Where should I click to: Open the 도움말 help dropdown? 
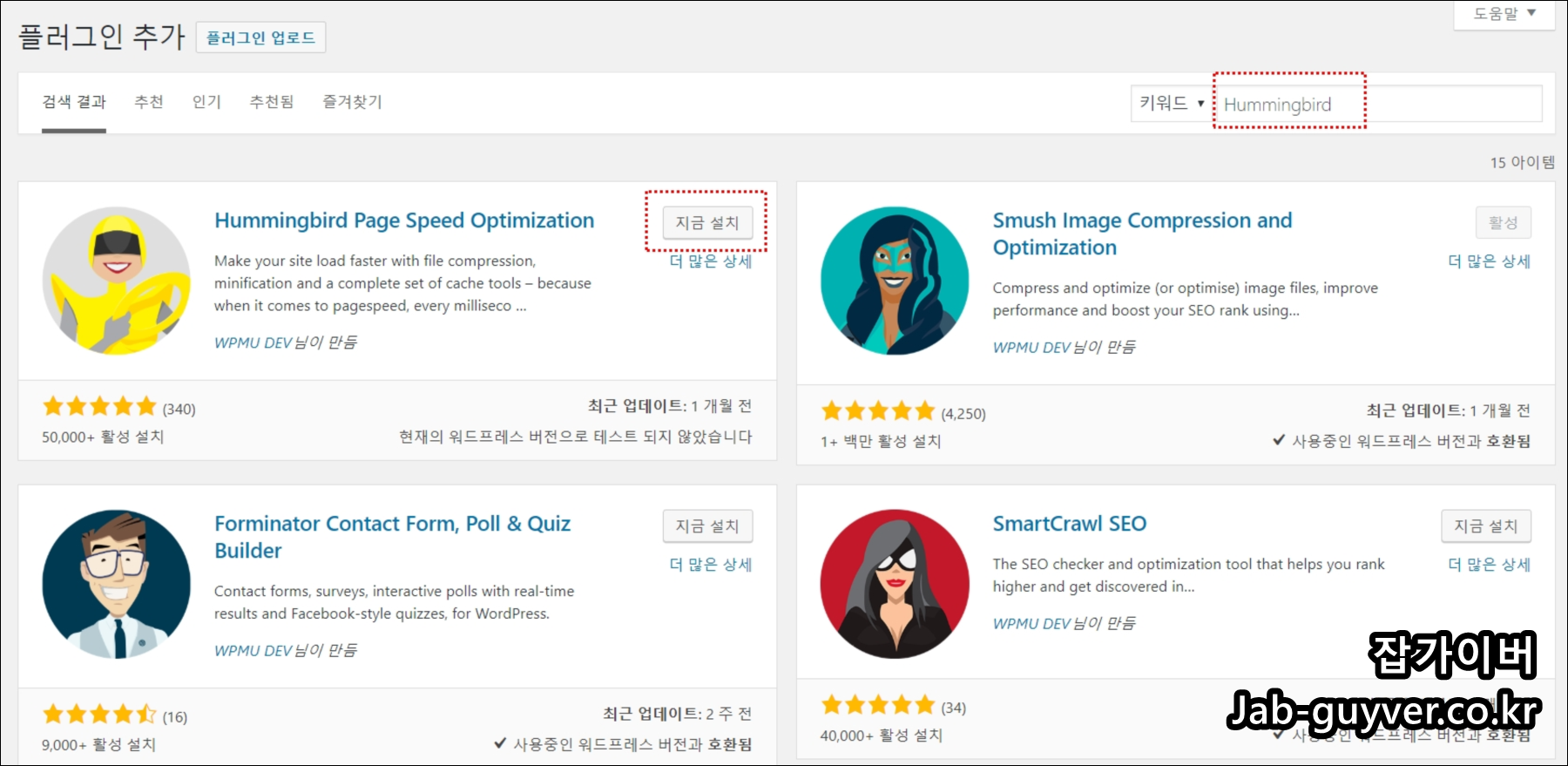[x=1504, y=14]
